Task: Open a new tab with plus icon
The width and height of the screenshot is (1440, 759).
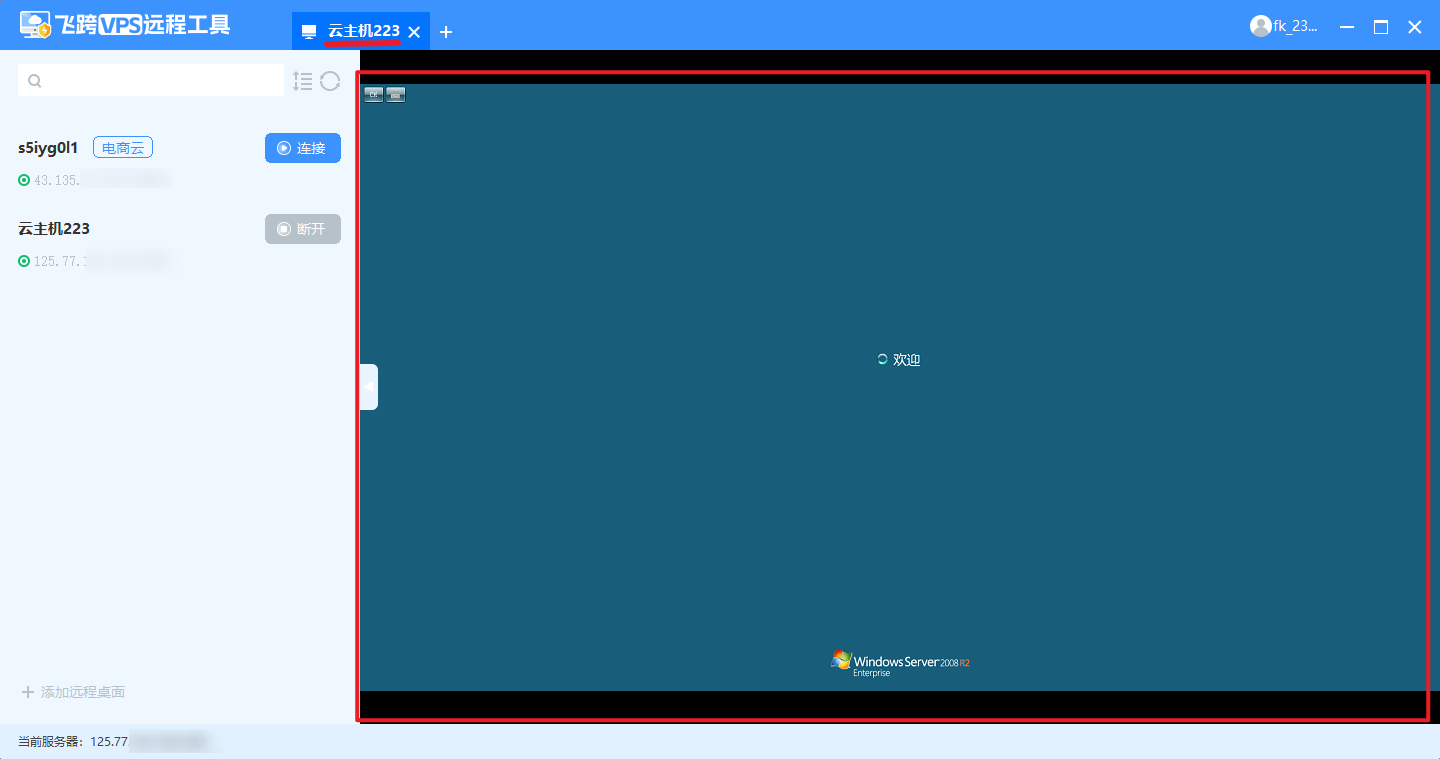Action: [446, 32]
